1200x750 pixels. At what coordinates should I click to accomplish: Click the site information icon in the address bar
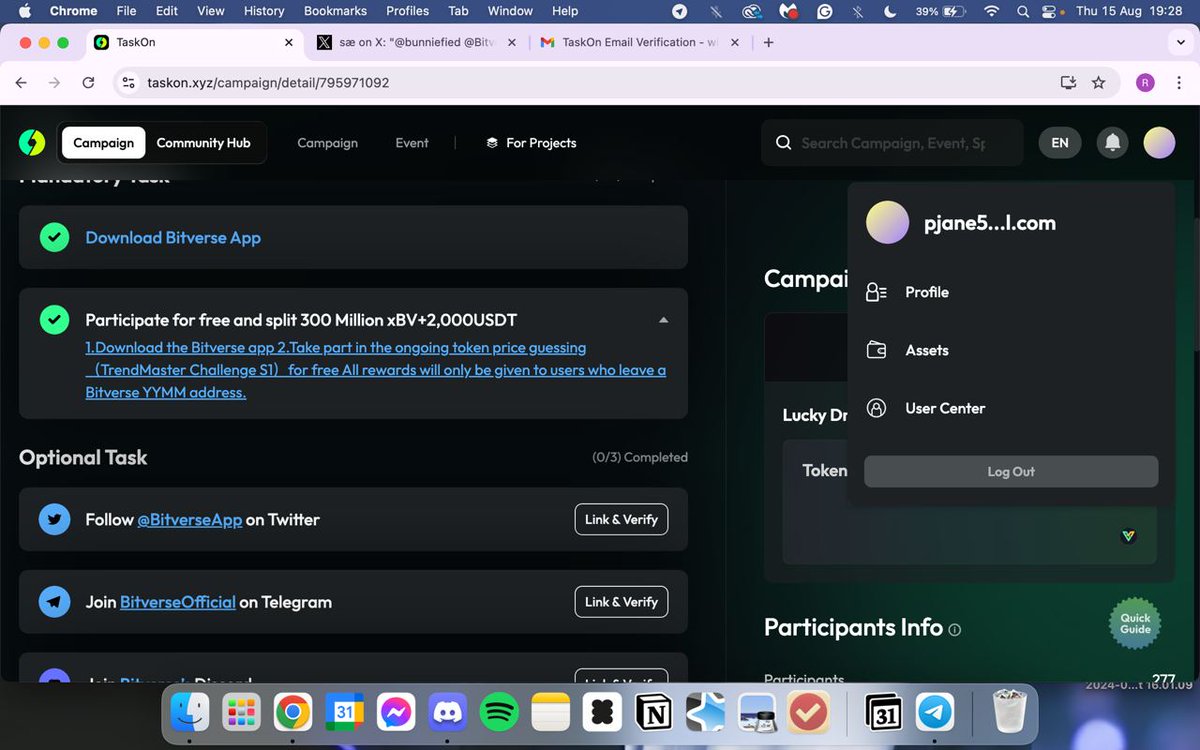(128, 83)
